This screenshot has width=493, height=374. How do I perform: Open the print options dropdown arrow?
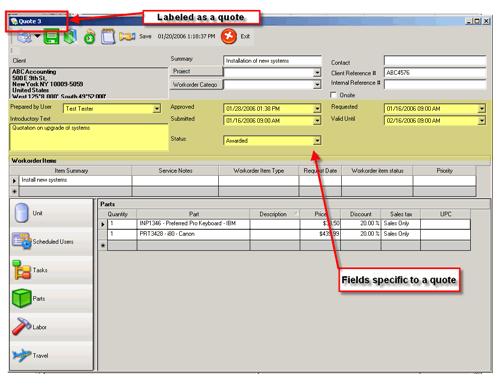pyautogui.click(x=37, y=36)
